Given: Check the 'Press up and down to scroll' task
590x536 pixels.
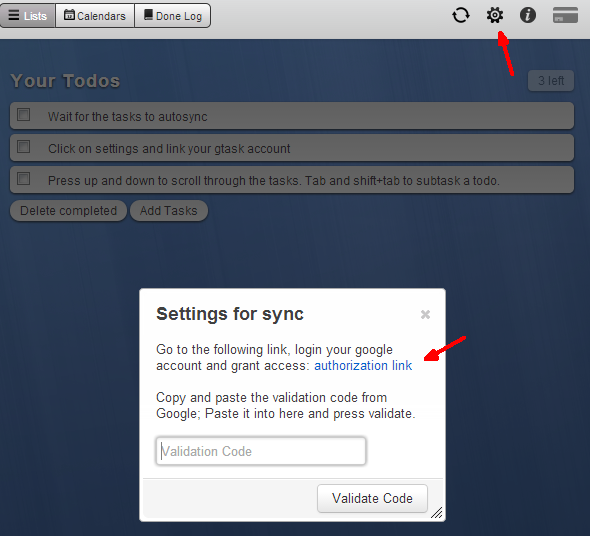Looking at the screenshot, I should 24,178.
